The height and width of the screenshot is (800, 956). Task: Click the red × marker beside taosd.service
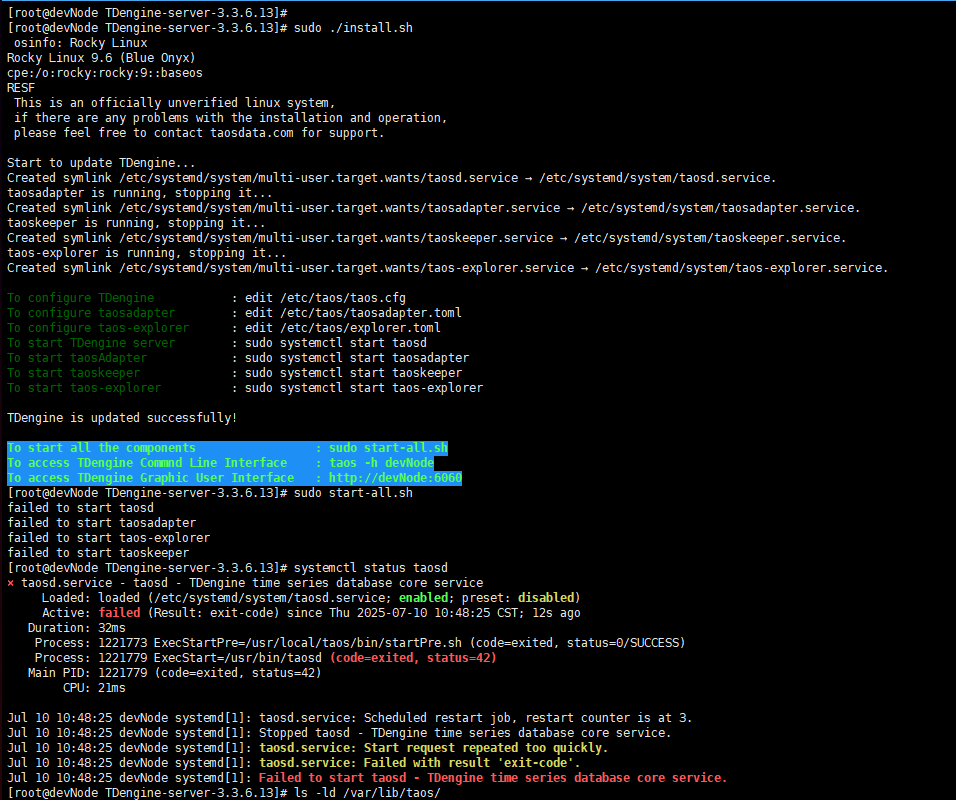click(11, 583)
